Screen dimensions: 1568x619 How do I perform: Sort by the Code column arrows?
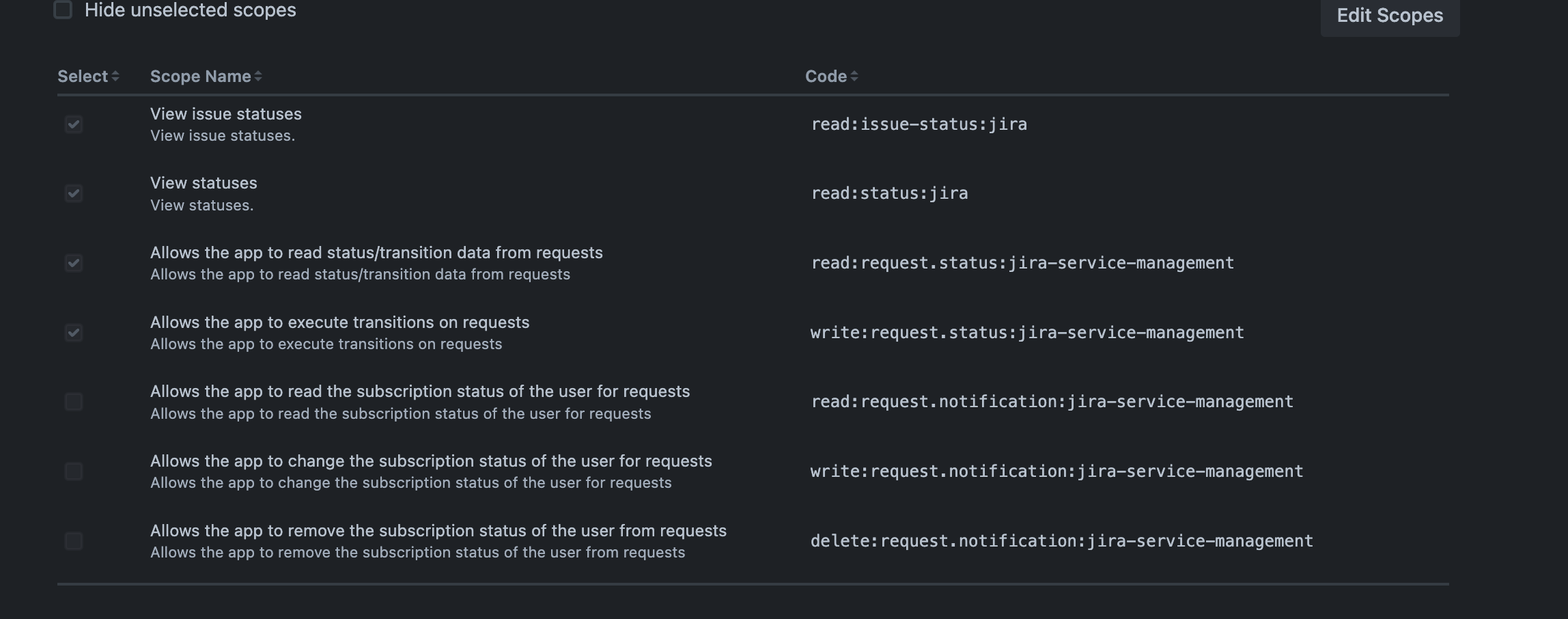point(854,77)
